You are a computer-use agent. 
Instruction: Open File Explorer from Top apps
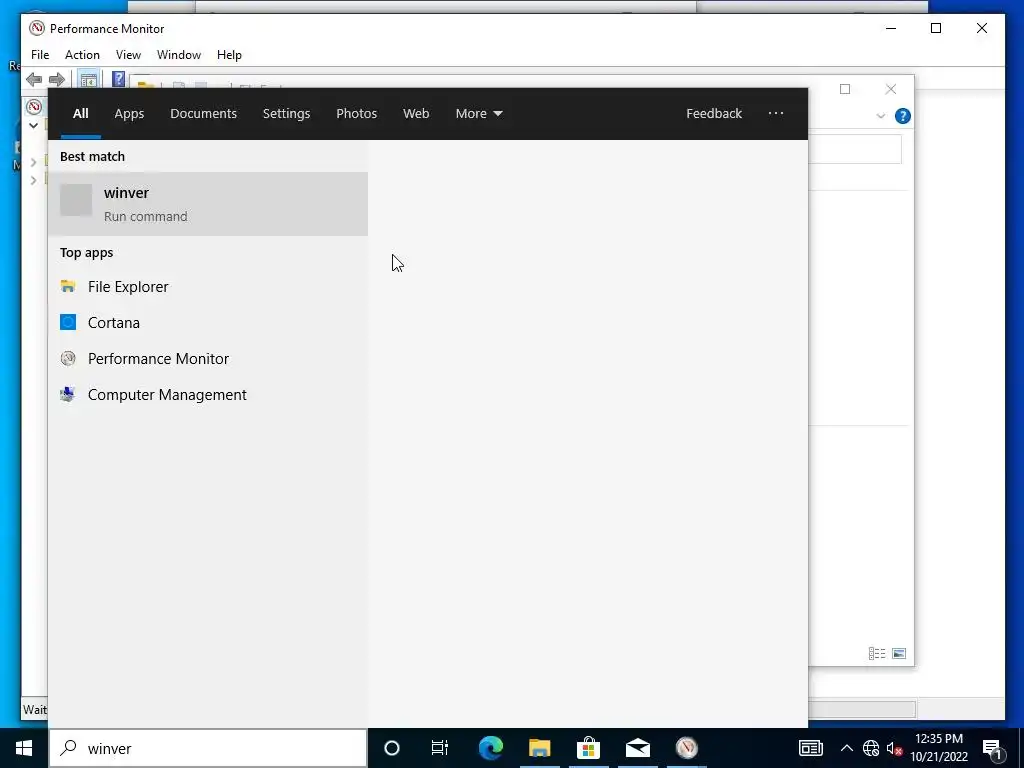(x=208, y=287)
